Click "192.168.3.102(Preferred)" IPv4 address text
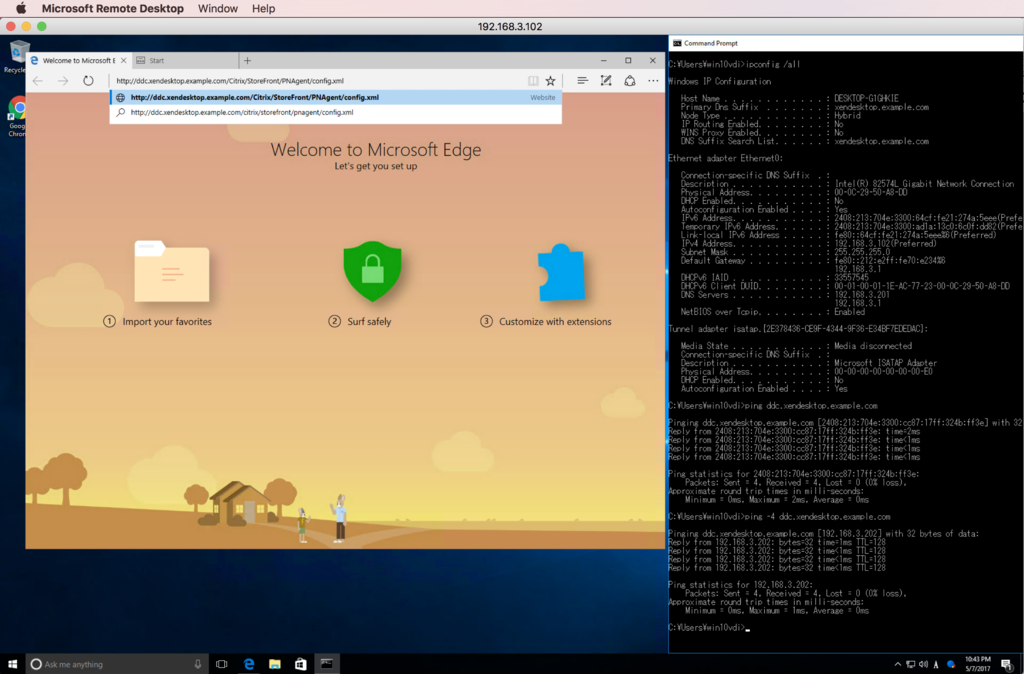Viewport: 1024px width, 674px height. [886, 244]
